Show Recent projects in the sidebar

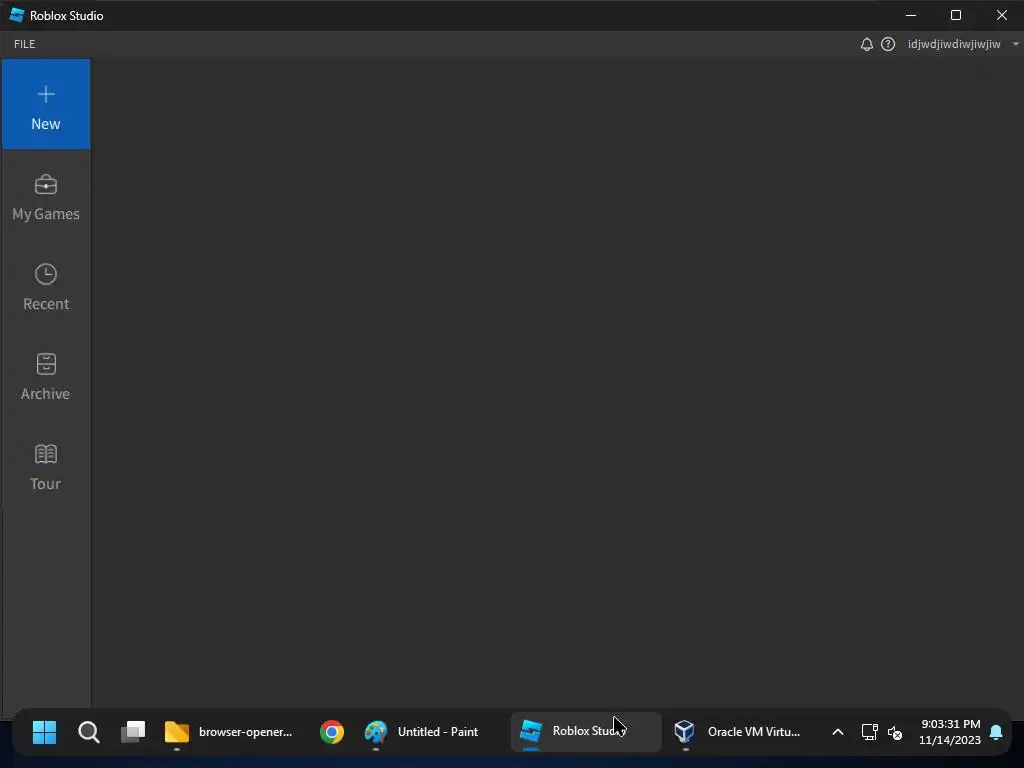click(46, 287)
